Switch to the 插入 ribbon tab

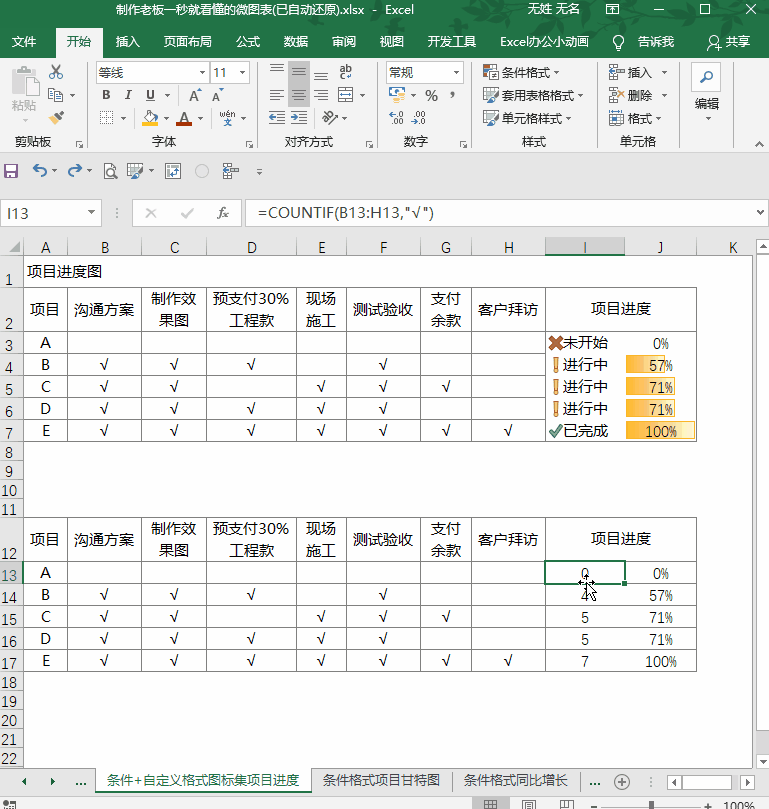(x=127, y=41)
